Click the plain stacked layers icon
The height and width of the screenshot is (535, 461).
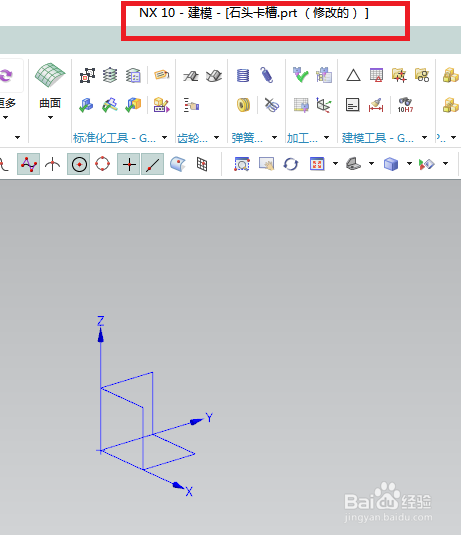pyautogui.click(x=110, y=75)
